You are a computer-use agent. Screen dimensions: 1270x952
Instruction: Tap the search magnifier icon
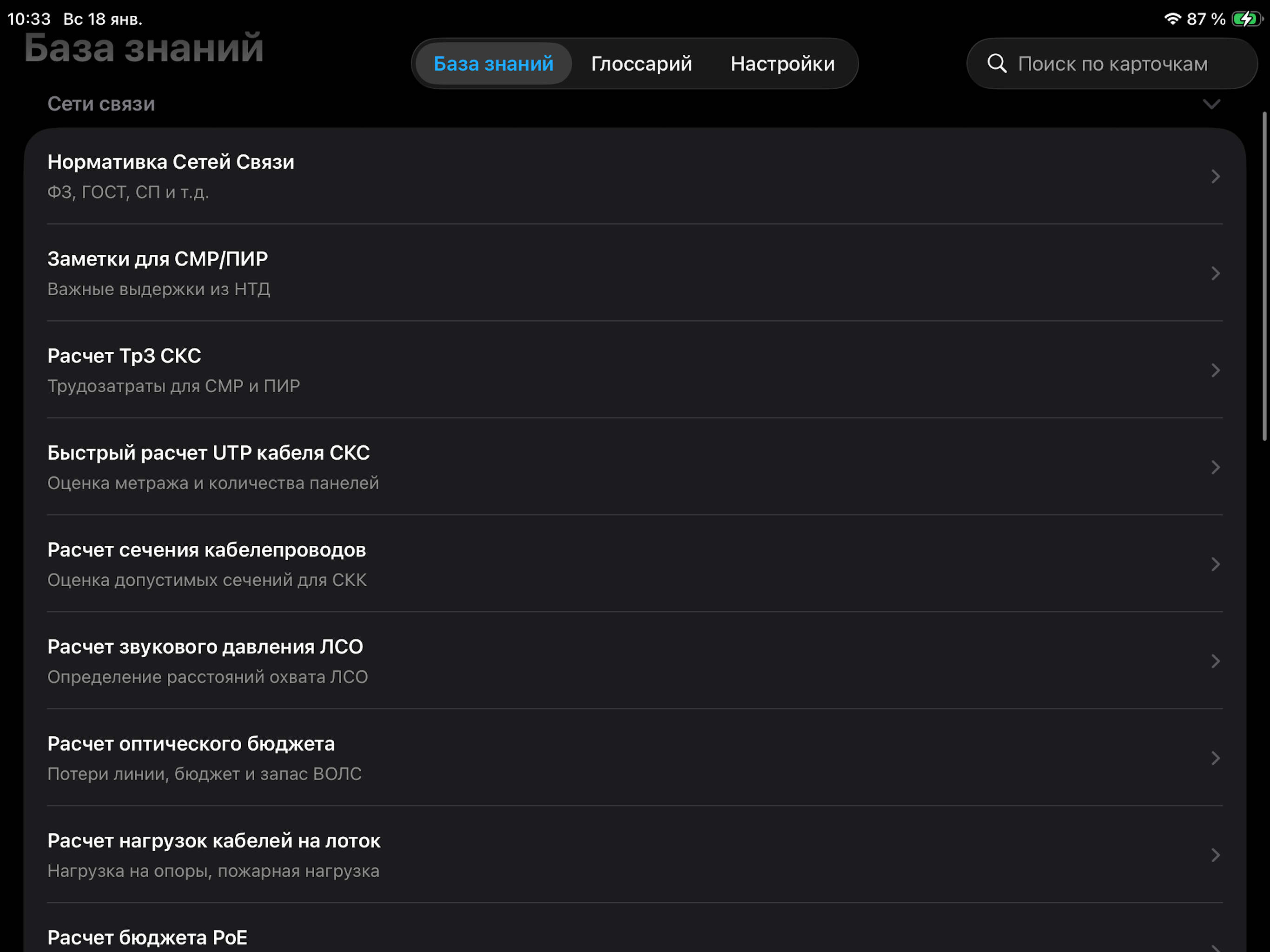point(997,64)
